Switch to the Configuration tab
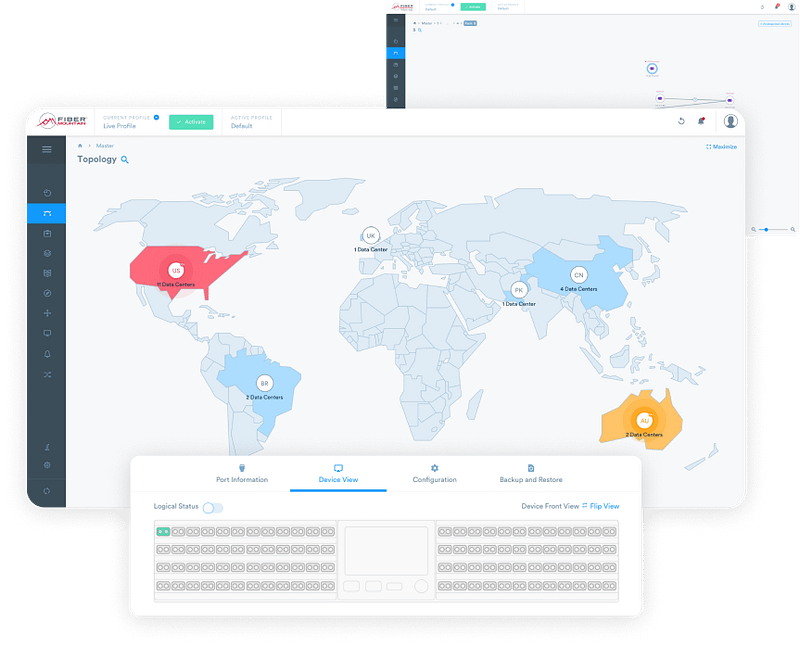 [434, 474]
